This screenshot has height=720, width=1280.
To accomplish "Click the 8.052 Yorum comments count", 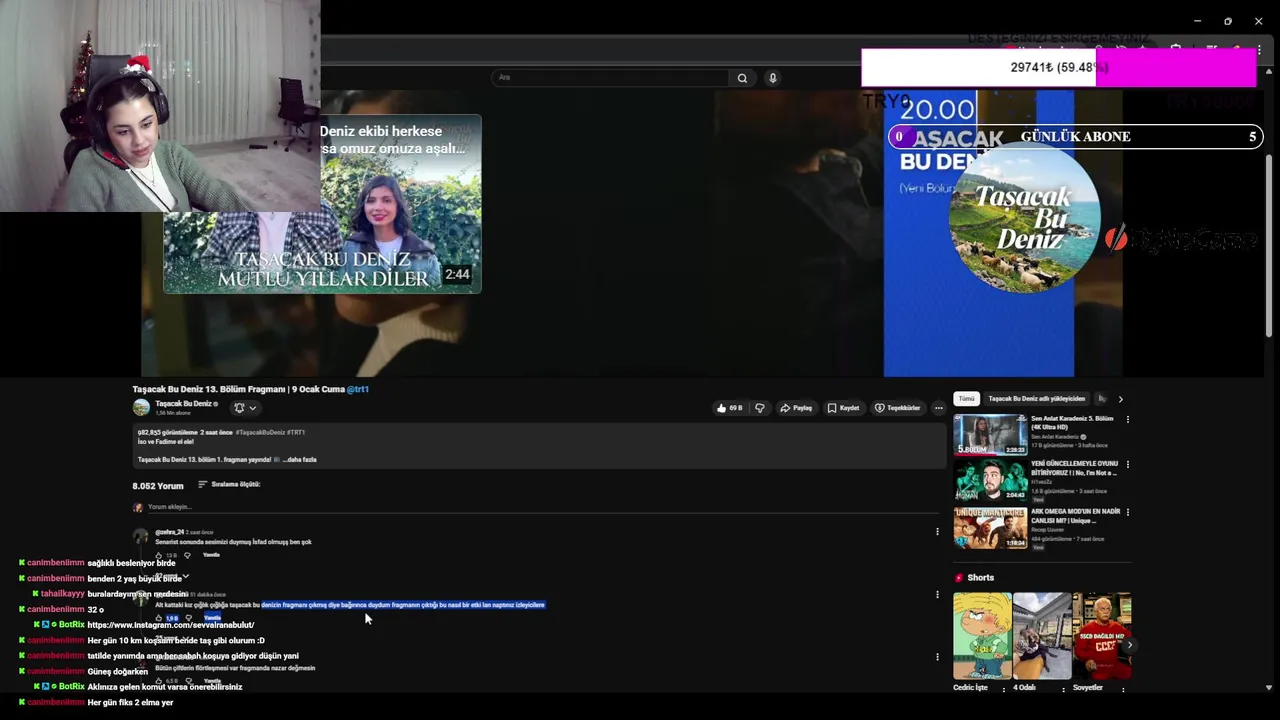I will click(158, 486).
